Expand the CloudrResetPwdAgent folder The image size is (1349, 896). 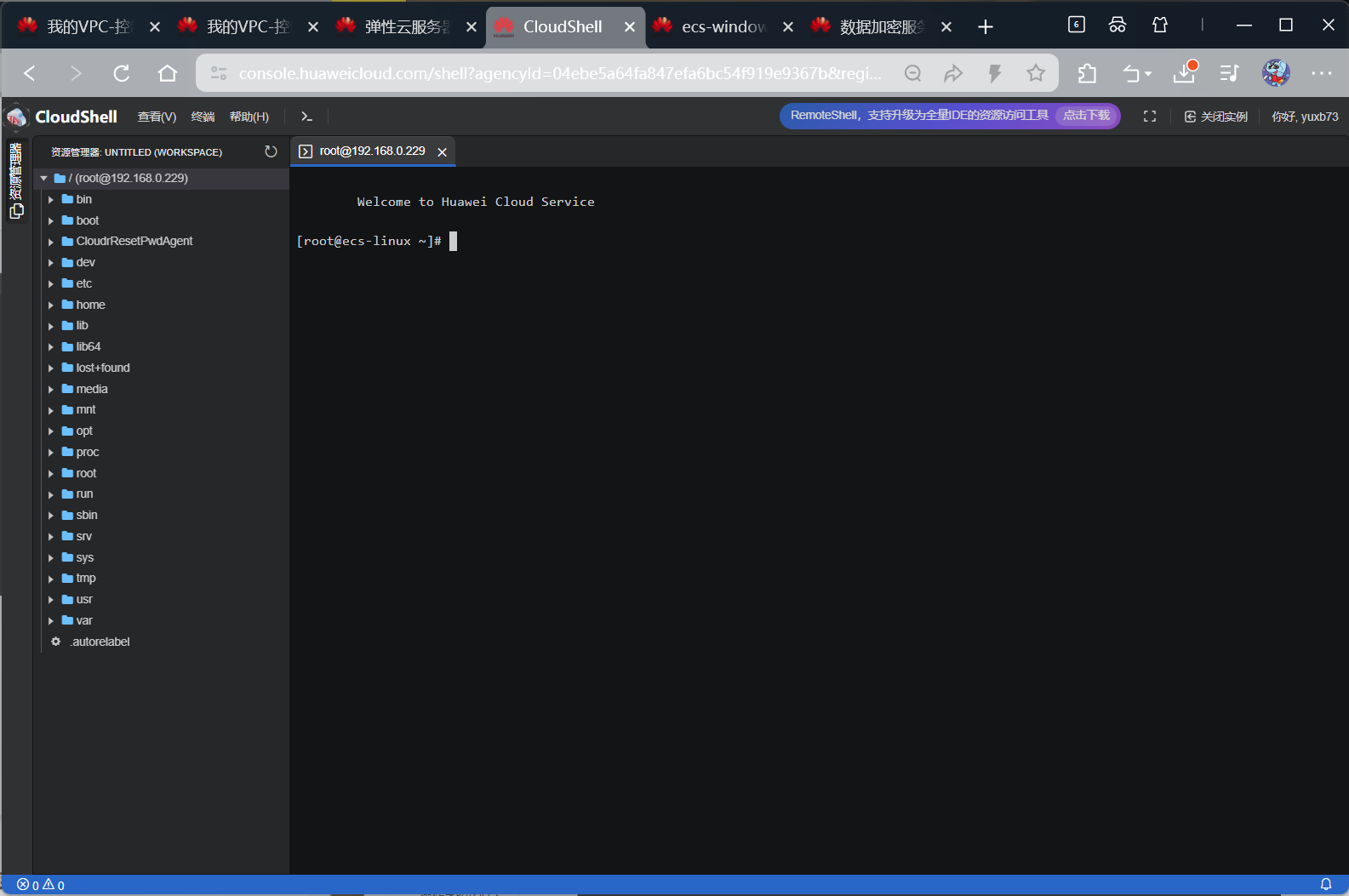51,242
